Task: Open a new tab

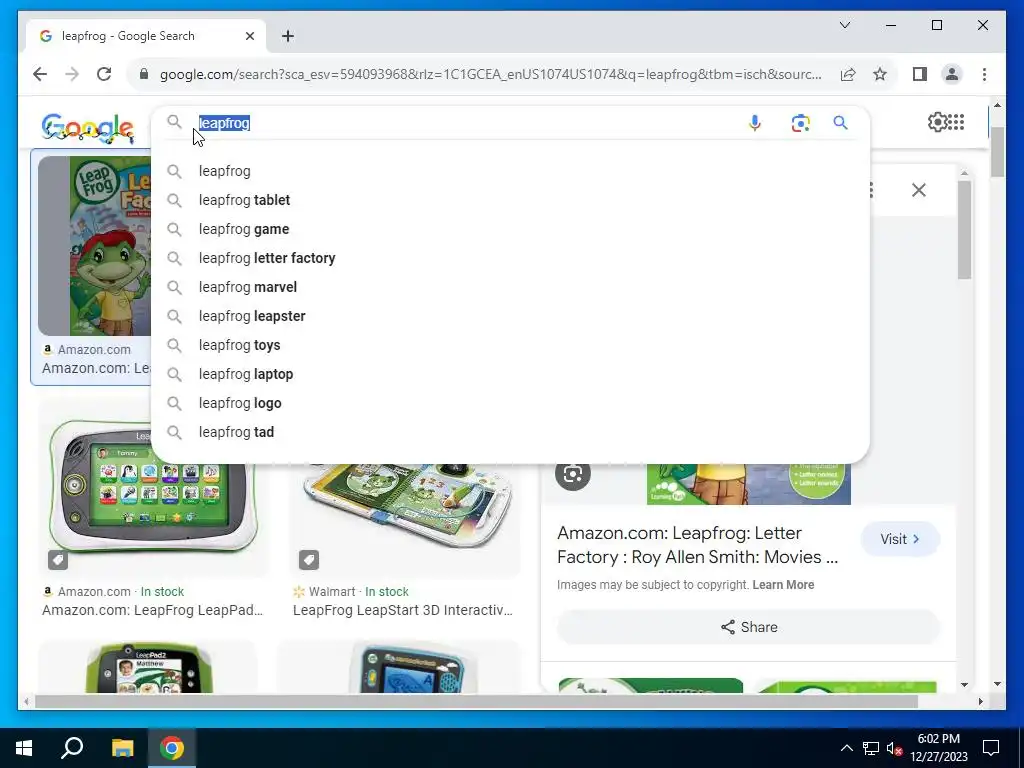Action: [x=288, y=36]
